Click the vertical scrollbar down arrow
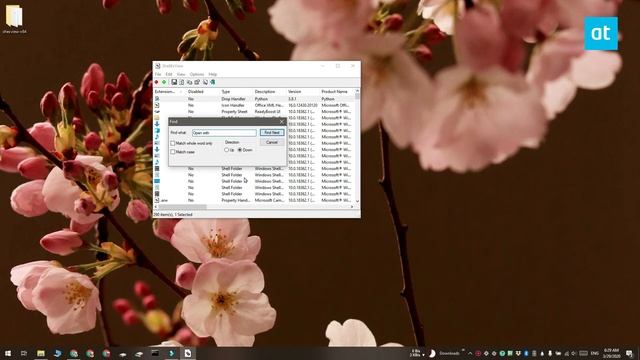 pos(358,201)
